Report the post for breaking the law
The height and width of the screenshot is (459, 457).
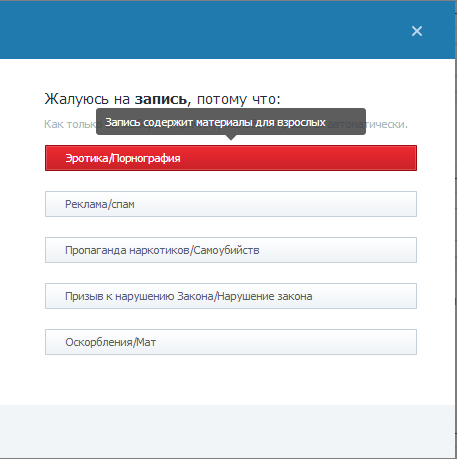(231, 296)
